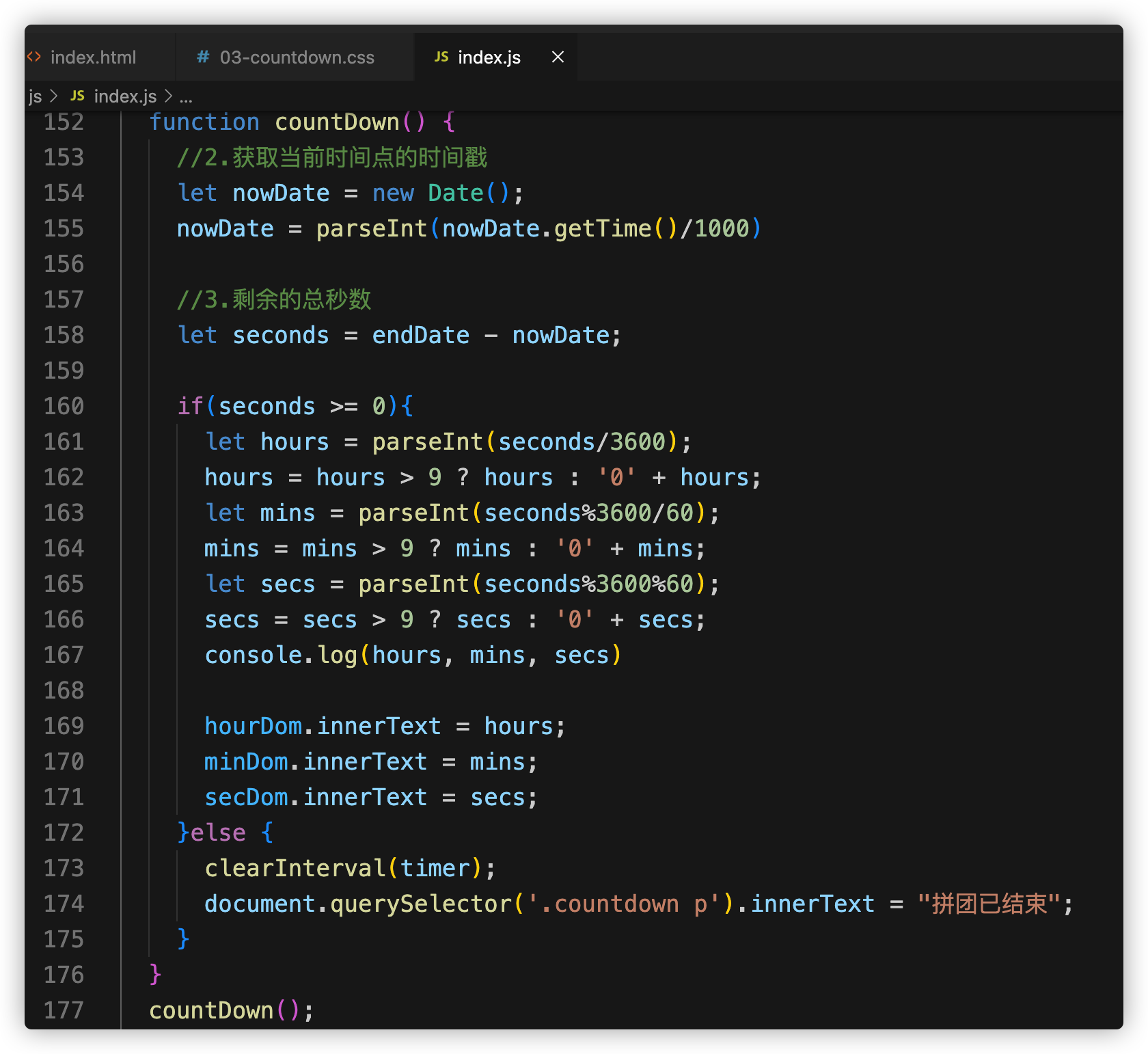The height and width of the screenshot is (1054, 1148).
Task: Place cursor on the countDown function name declaration
Action: tap(337, 122)
